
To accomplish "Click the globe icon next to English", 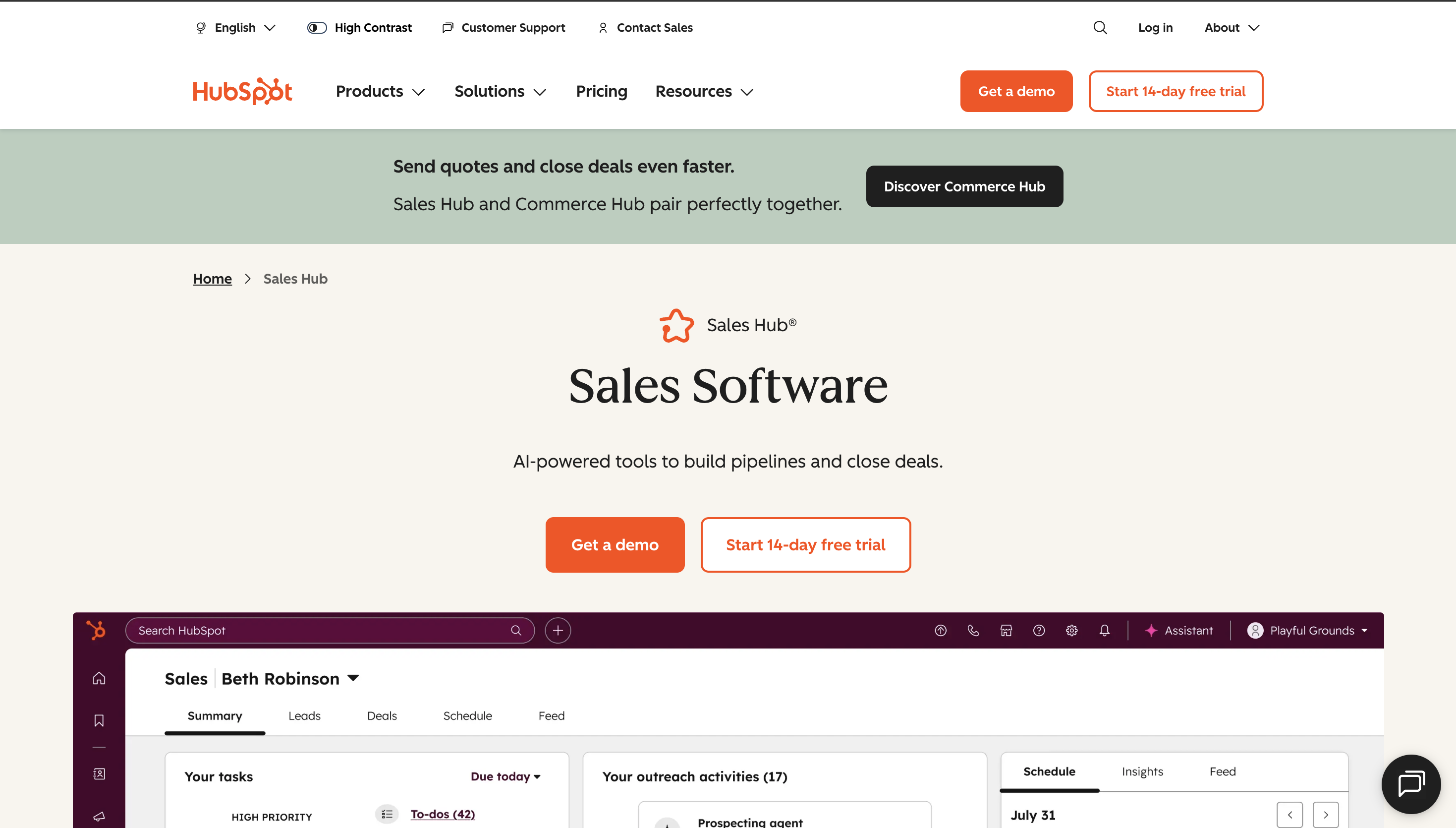I will 201,27.
